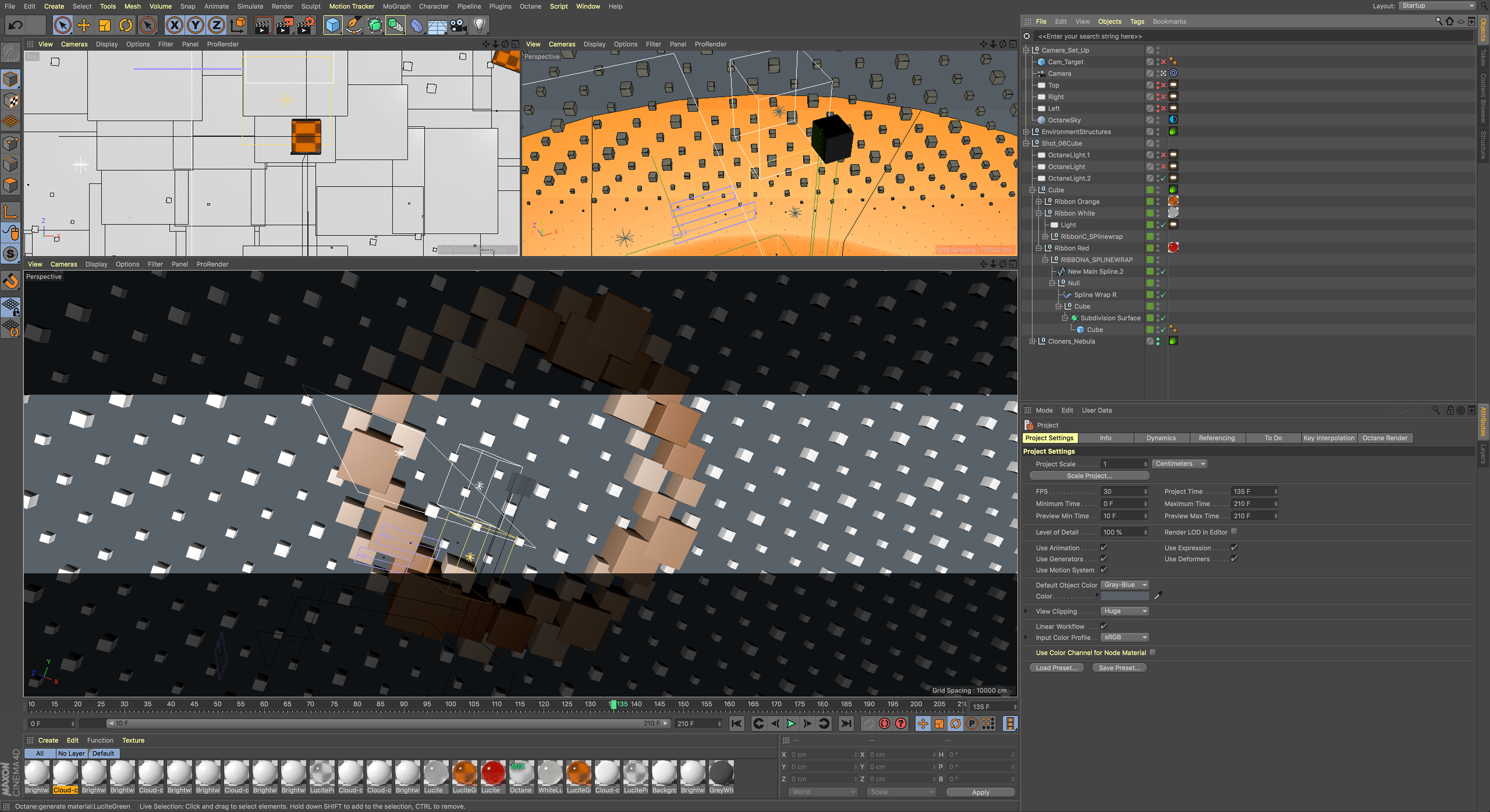This screenshot has height=812, width=1490.
Task: Toggle Position keyframe recording icon
Action: coord(923,724)
